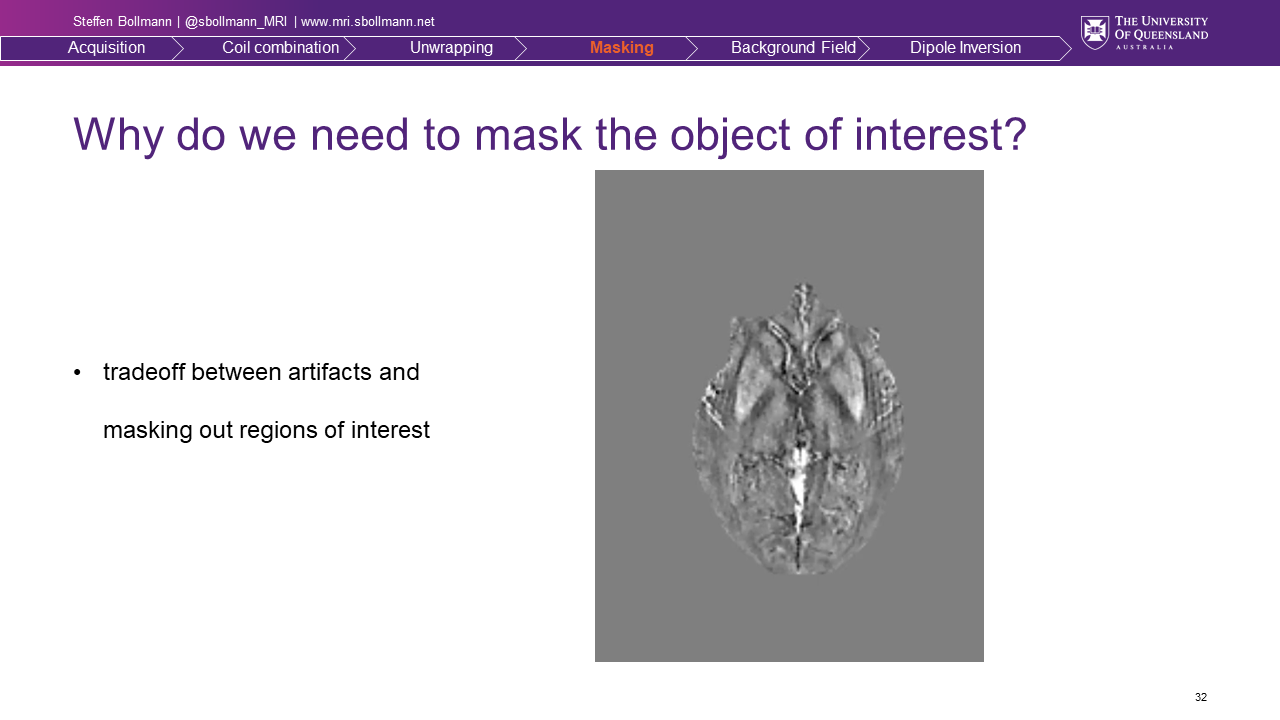Click the chevron between Masking and Background Field

coord(692,48)
